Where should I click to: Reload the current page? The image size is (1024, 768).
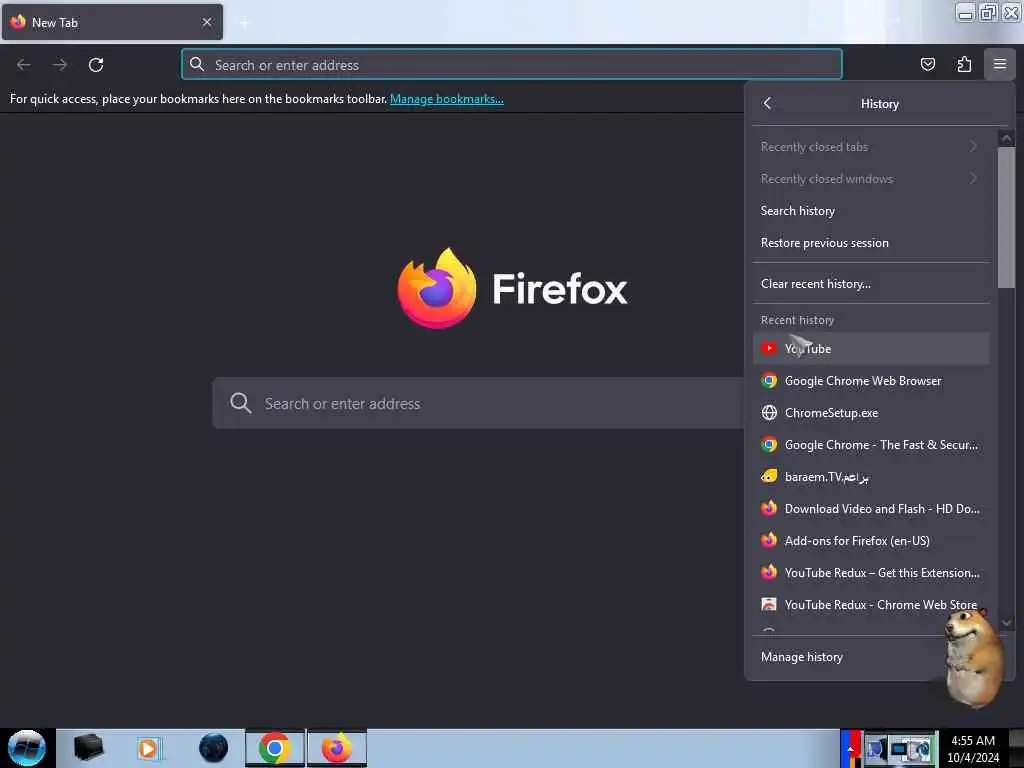[x=96, y=65]
